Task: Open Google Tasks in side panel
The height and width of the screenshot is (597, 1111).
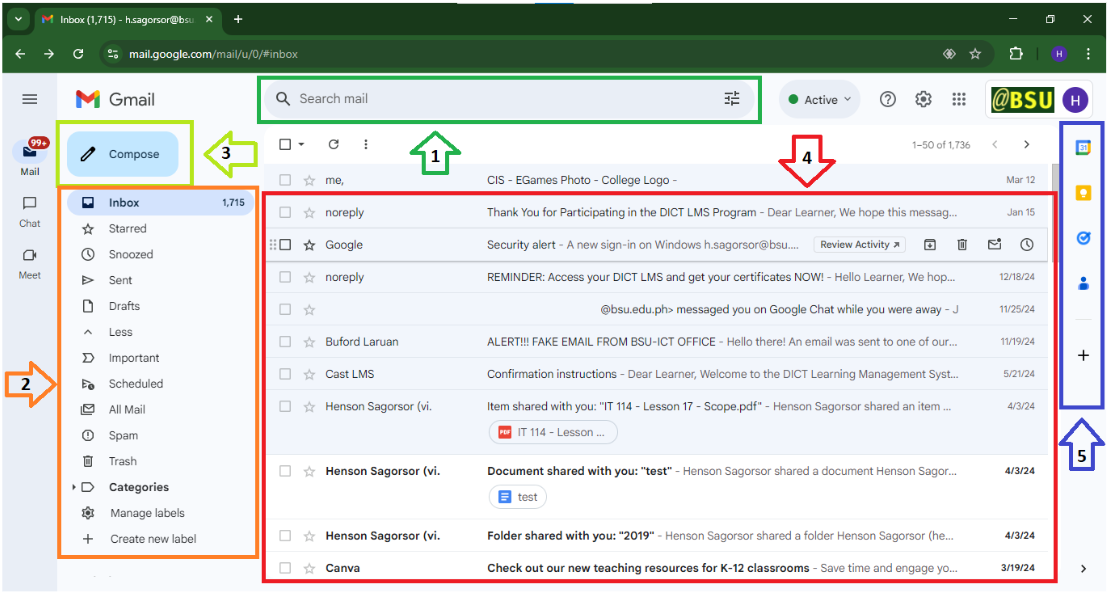Action: point(1083,237)
